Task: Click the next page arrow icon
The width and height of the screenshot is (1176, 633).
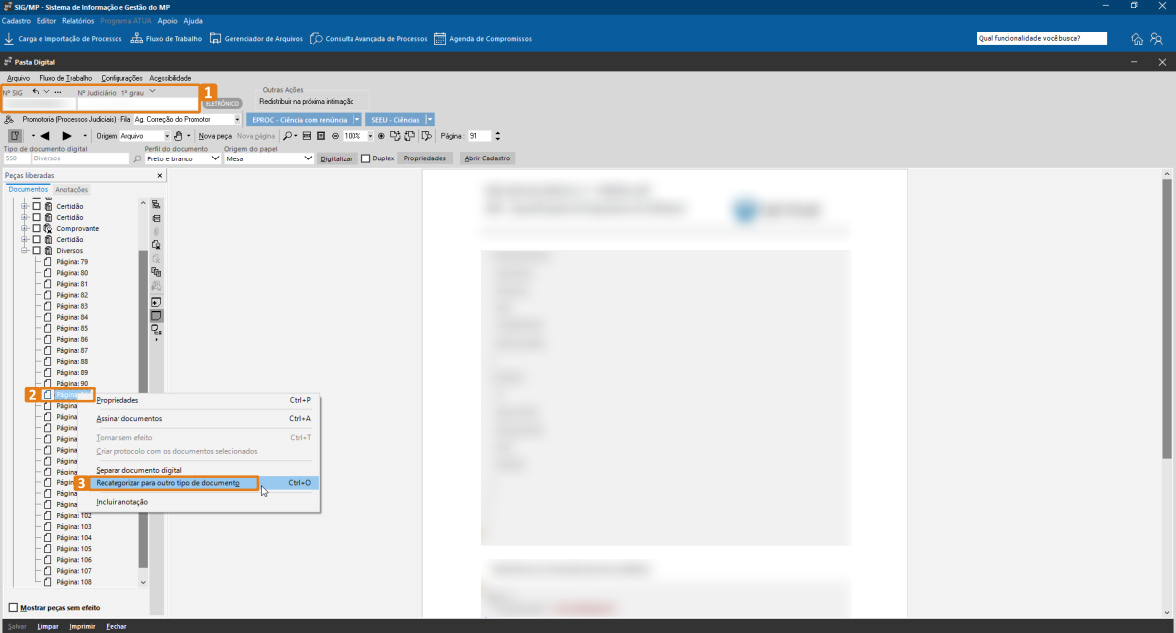Action: pyautogui.click(x=67, y=136)
